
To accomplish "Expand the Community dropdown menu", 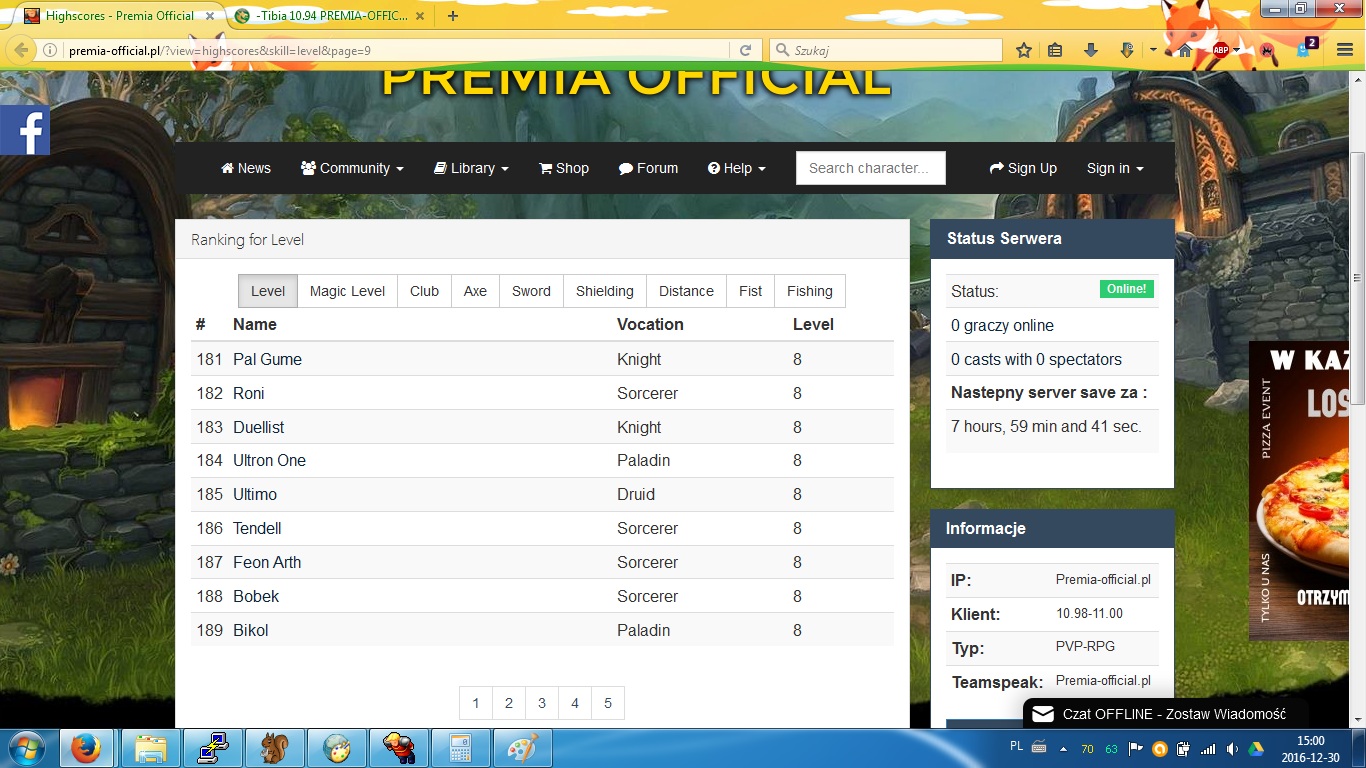I will [352, 168].
